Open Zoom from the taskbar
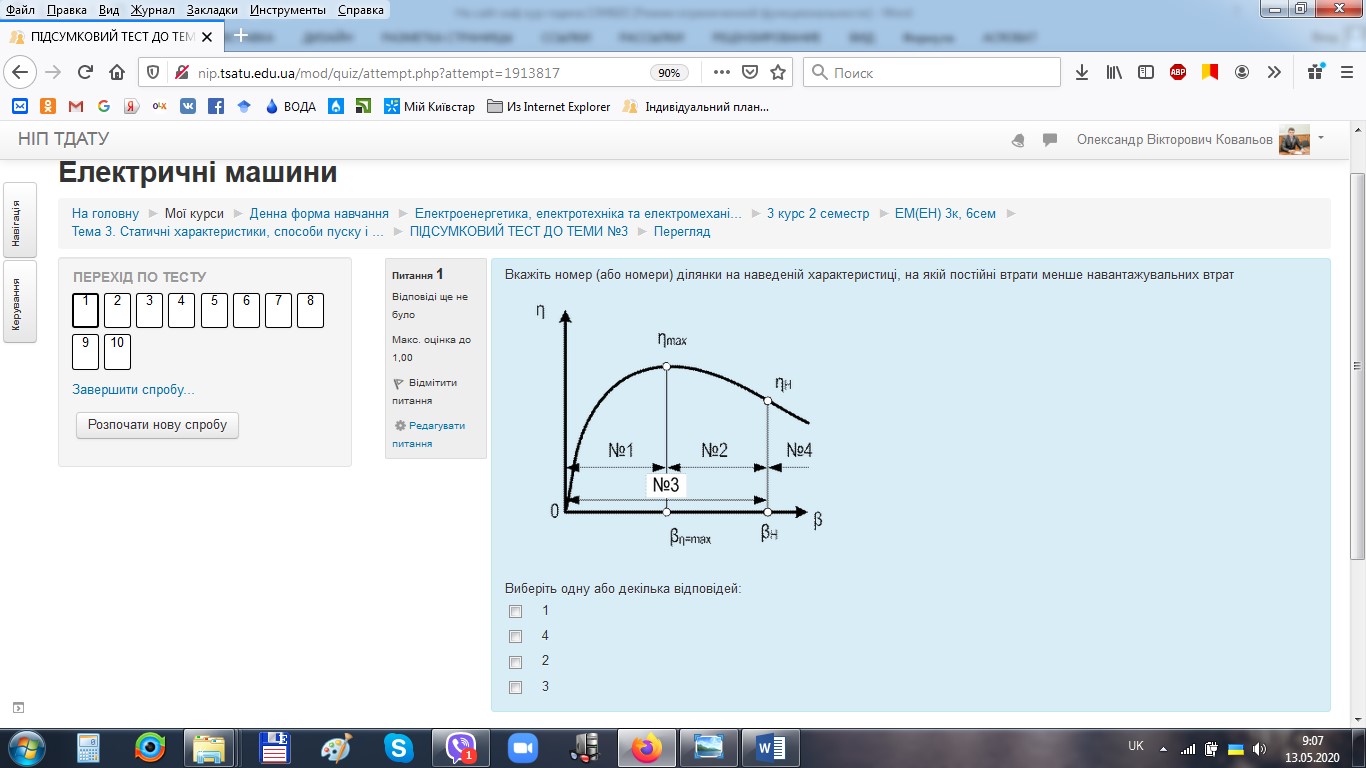 (522, 747)
